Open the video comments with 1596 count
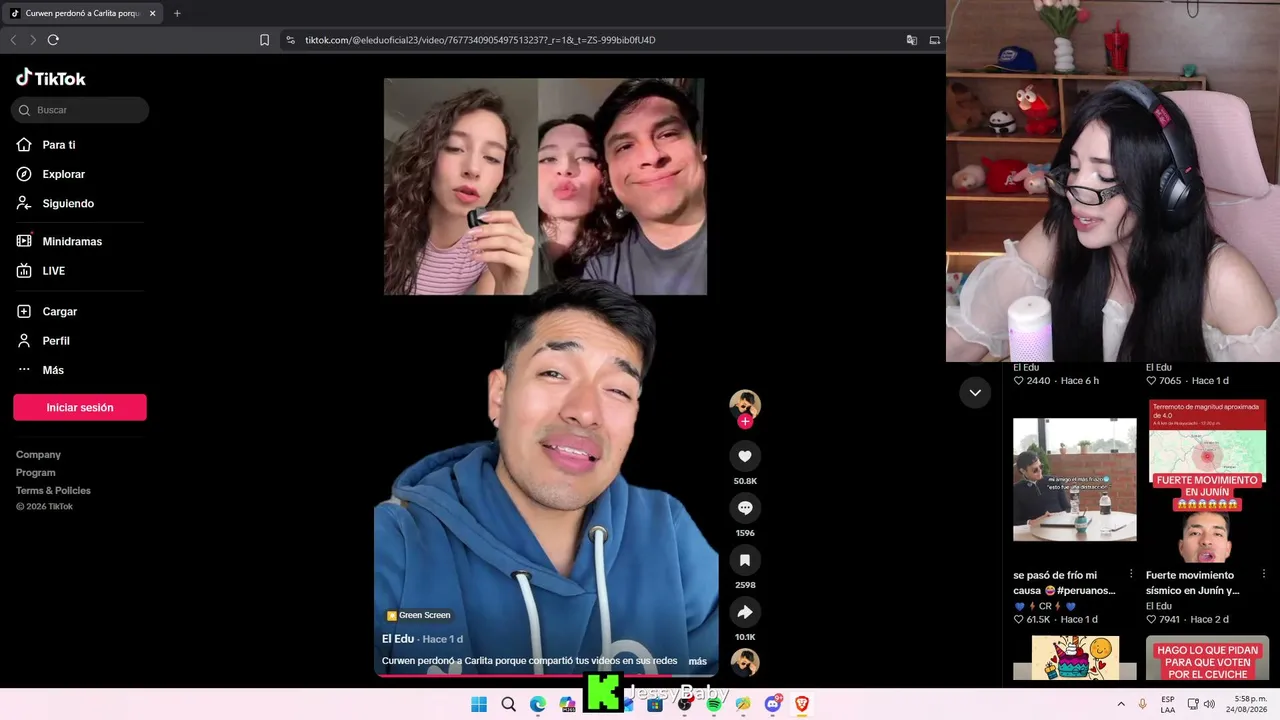The image size is (1280, 720). coord(745,508)
